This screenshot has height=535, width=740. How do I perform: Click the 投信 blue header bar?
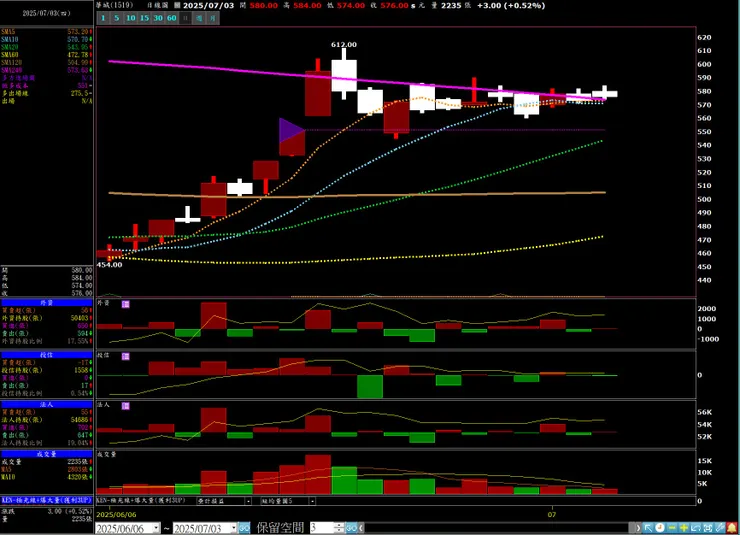[46, 355]
